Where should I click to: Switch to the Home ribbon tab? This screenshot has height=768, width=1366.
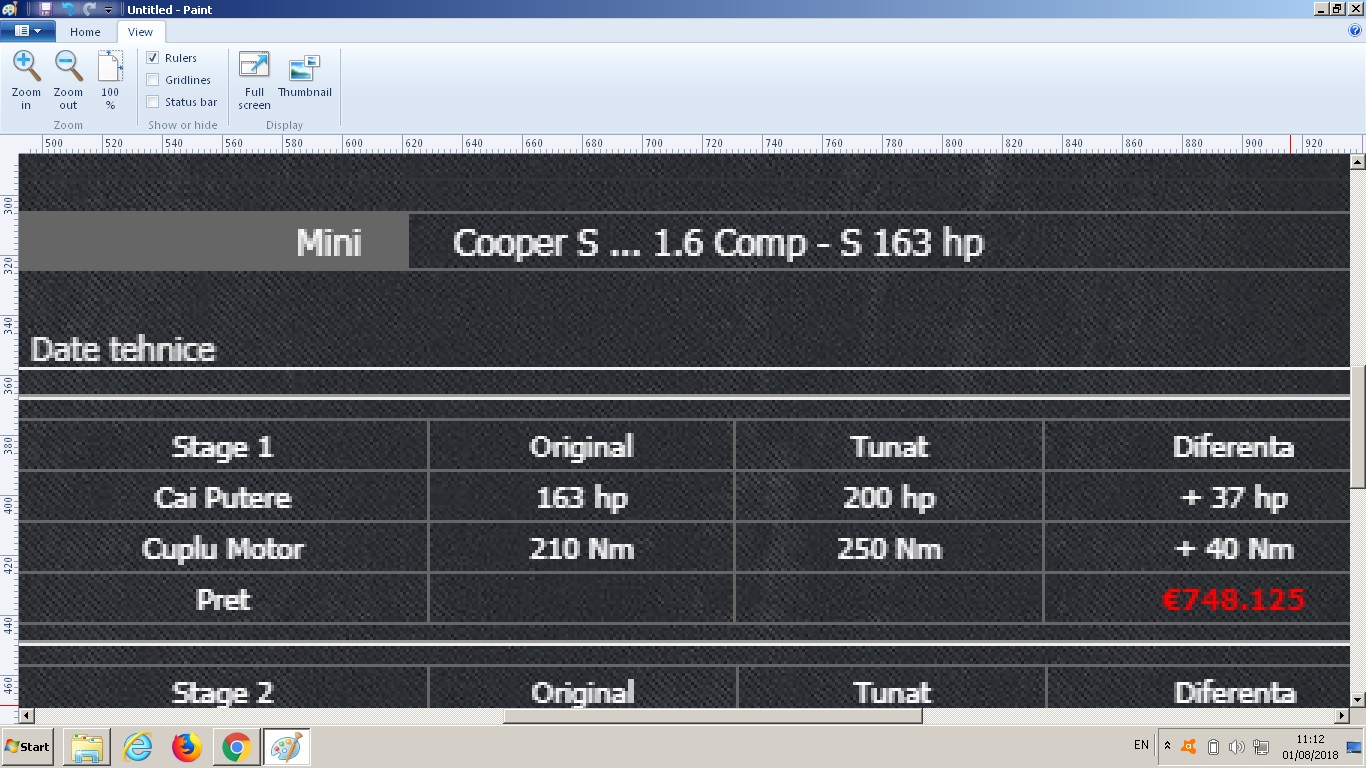point(85,32)
